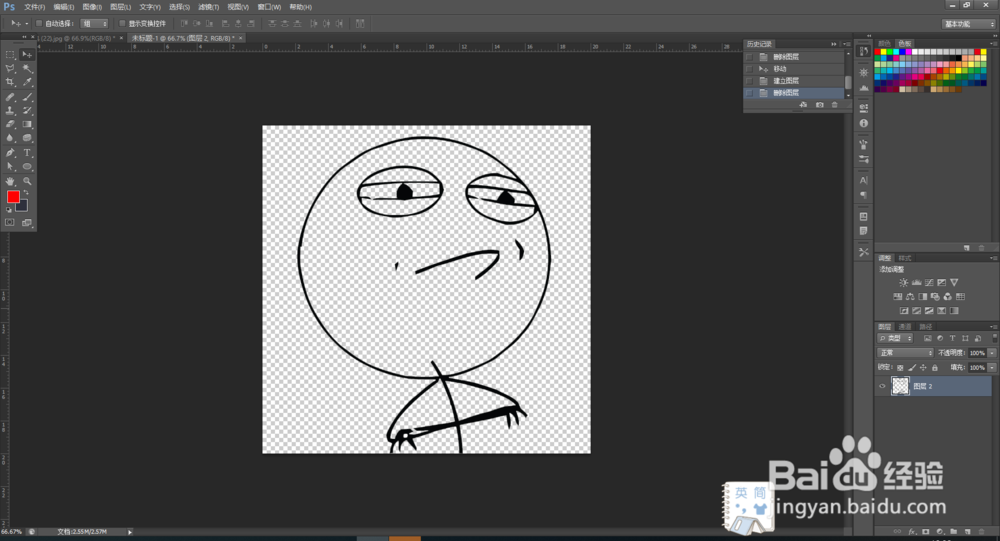
Task: Select the Eraser tool
Action: click(10, 124)
